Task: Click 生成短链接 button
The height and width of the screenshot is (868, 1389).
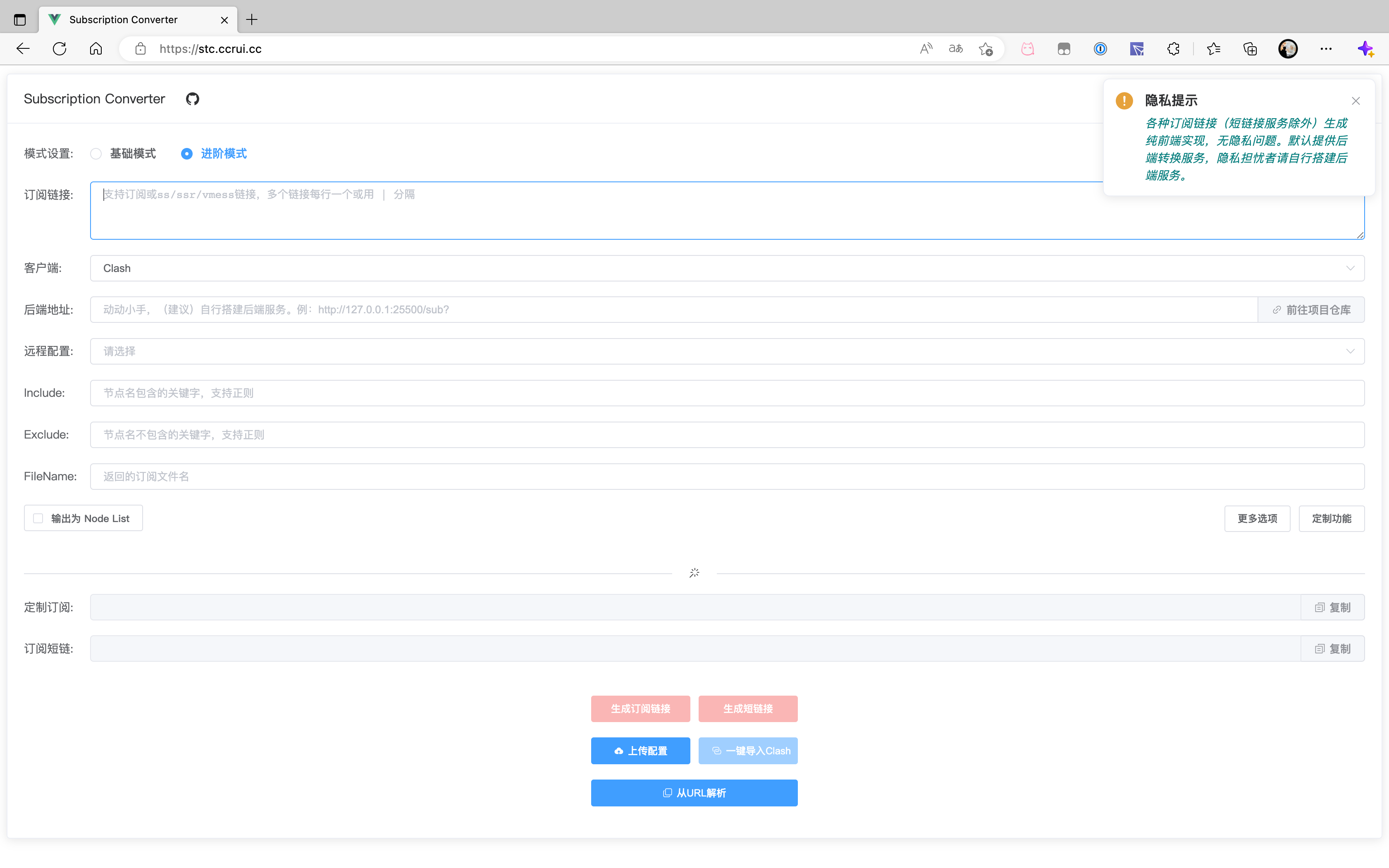Action: (x=748, y=708)
